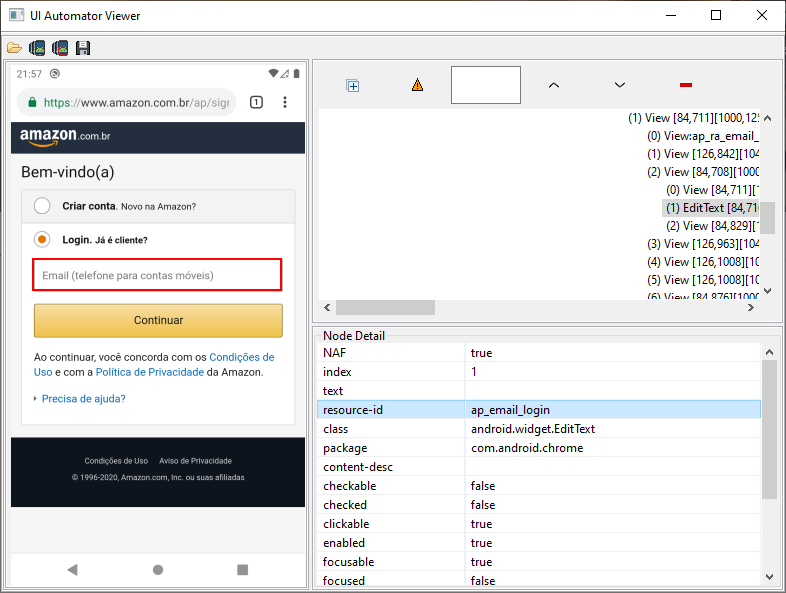Go to next search result down chevron
Image resolution: width=786 pixels, height=593 pixels.
point(620,85)
